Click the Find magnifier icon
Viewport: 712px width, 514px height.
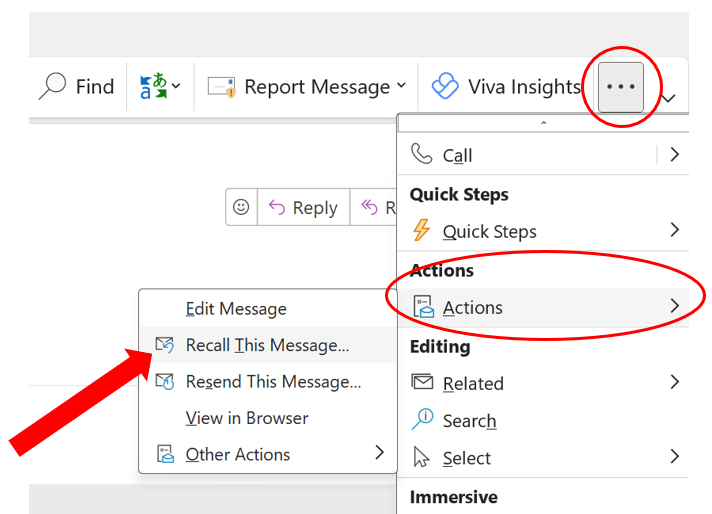tap(53, 86)
